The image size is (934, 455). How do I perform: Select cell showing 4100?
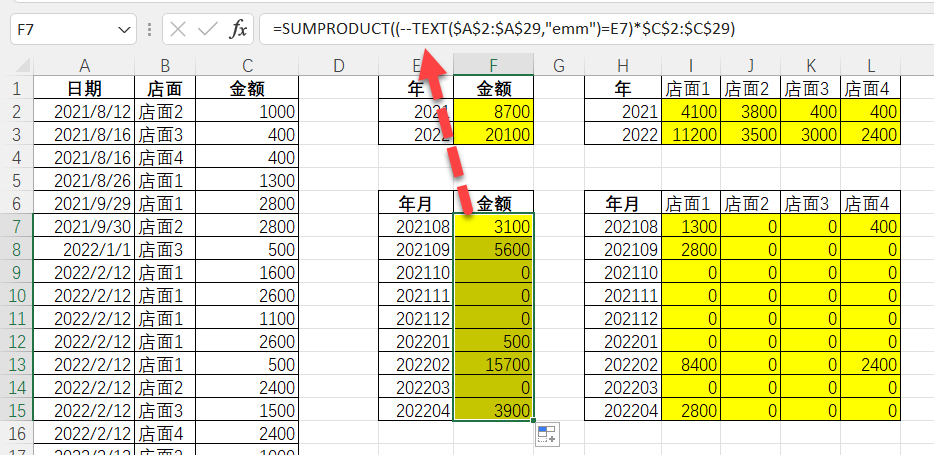tap(691, 111)
